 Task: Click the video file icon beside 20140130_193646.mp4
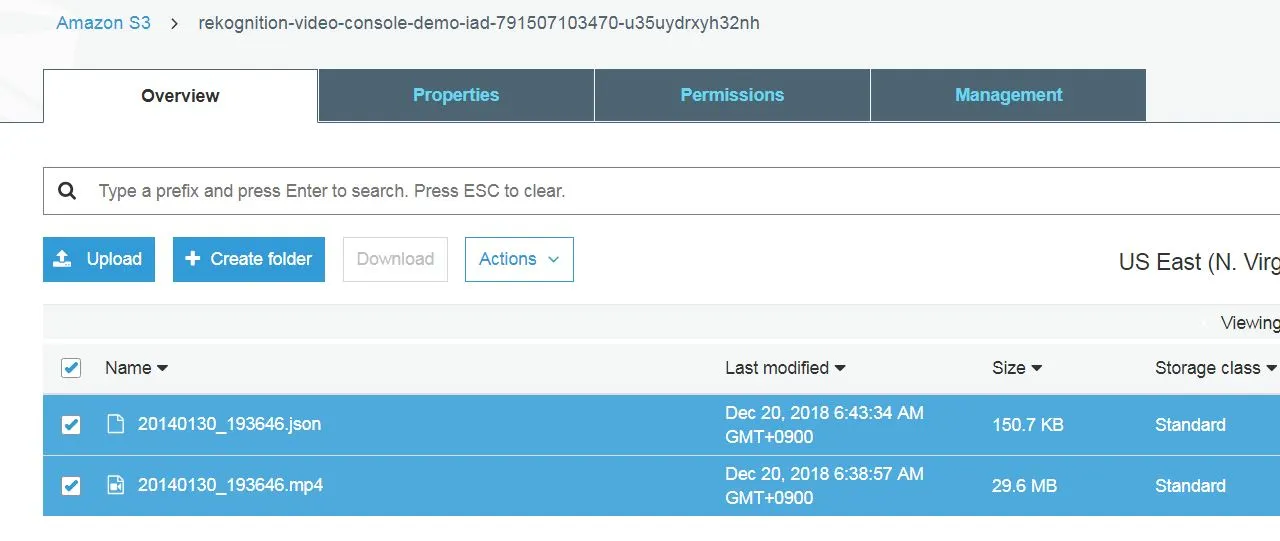click(116, 485)
